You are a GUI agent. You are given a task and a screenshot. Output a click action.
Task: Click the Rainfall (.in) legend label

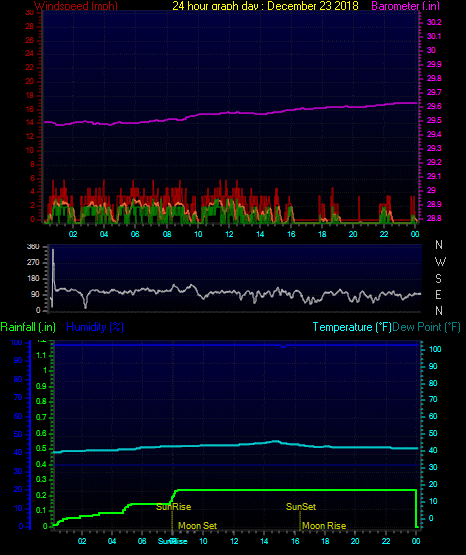28,327
